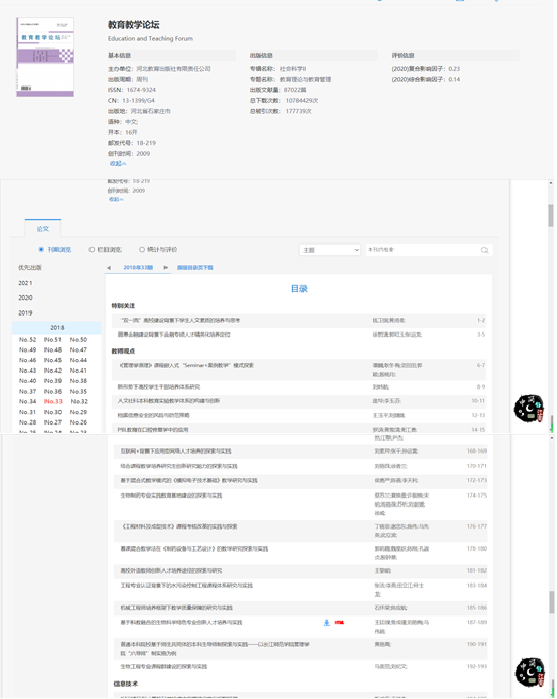Click the search magnifier icon
Image resolution: width=557 pixels, height=699 pixels.
(484, 250)
